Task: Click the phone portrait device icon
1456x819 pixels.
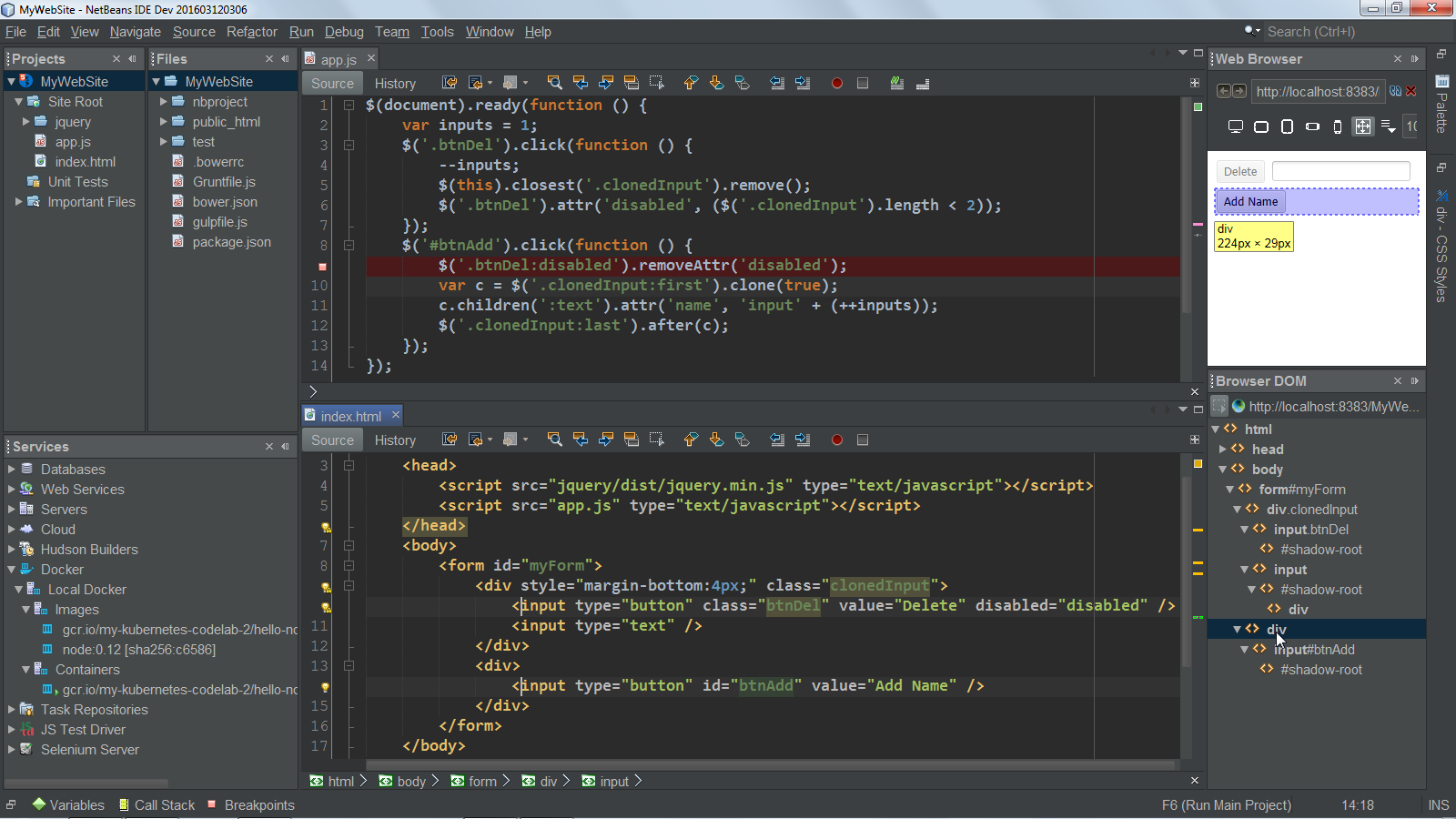Action: (x=1338, y=126)
